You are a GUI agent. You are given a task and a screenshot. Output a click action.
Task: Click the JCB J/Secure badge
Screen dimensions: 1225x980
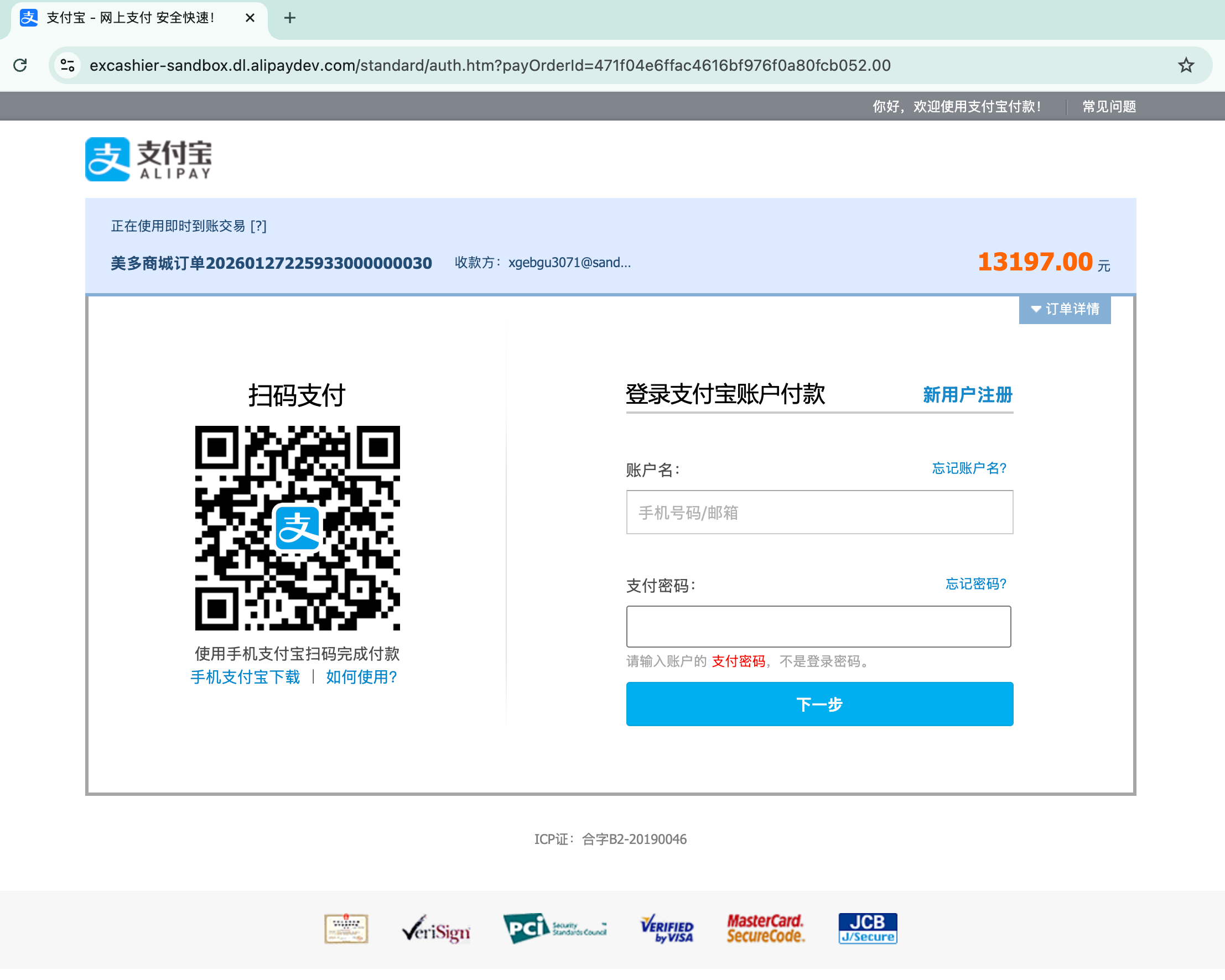868,929
